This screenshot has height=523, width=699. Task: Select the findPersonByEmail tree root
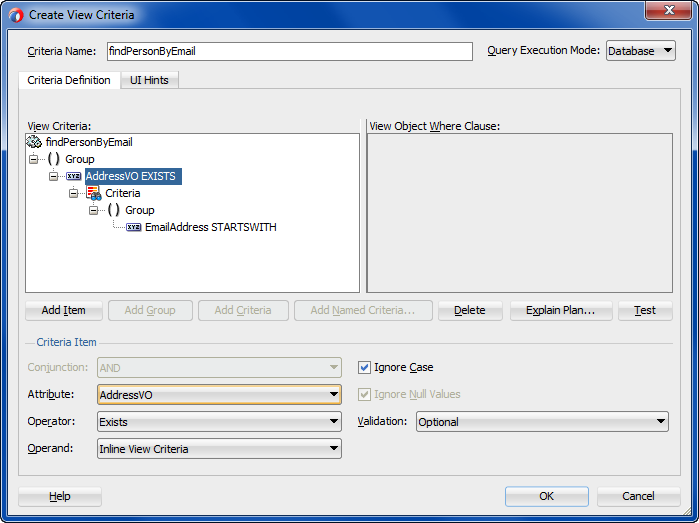tap(89, 142)
